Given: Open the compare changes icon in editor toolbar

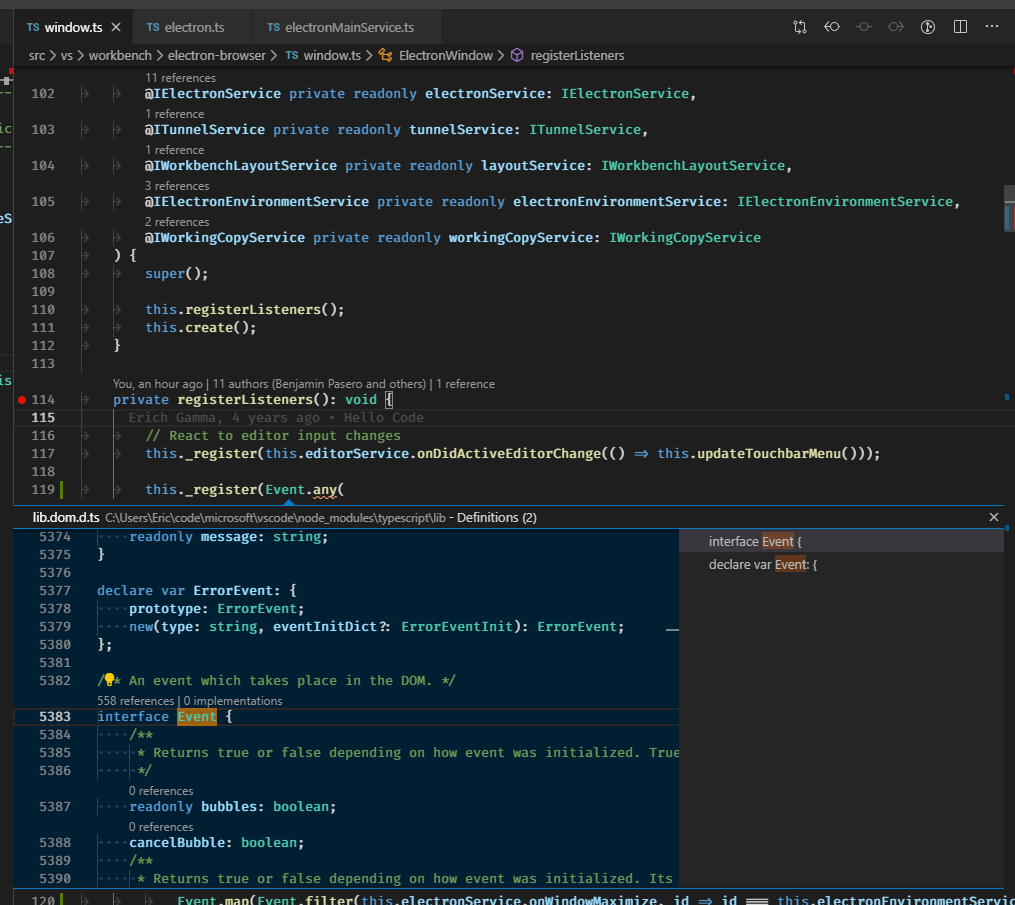Looking at the screenshot, I should [800, 27].
